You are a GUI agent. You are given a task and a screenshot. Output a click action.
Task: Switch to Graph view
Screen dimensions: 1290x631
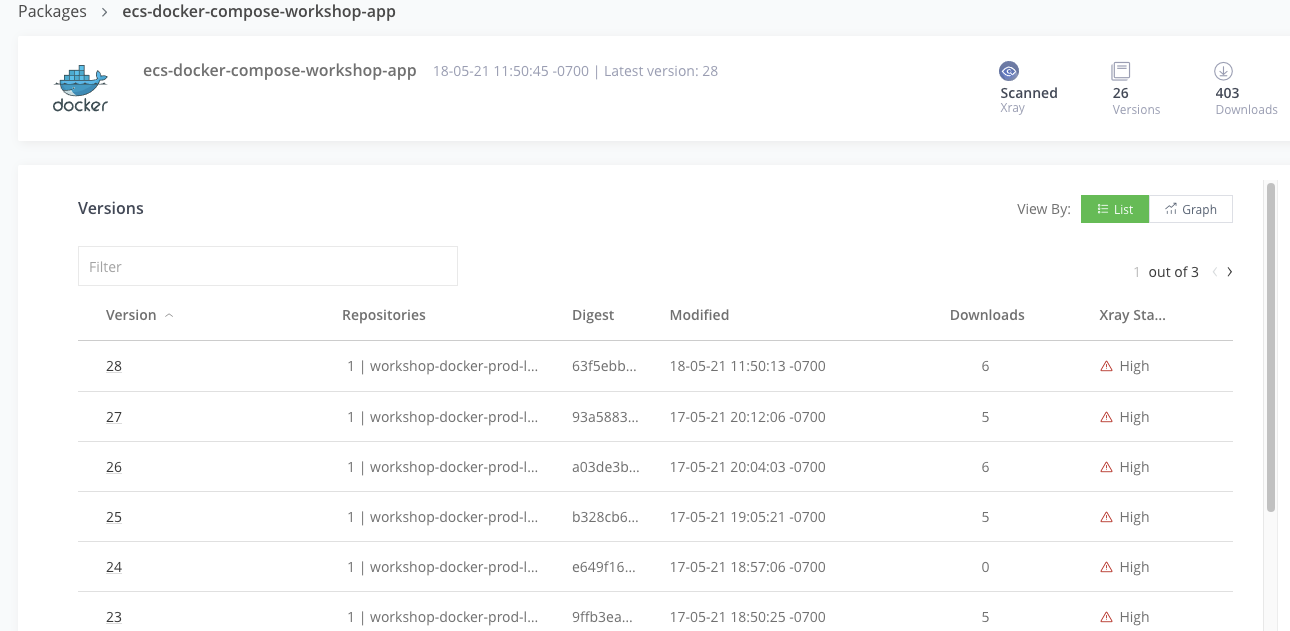pos(1191,209)
